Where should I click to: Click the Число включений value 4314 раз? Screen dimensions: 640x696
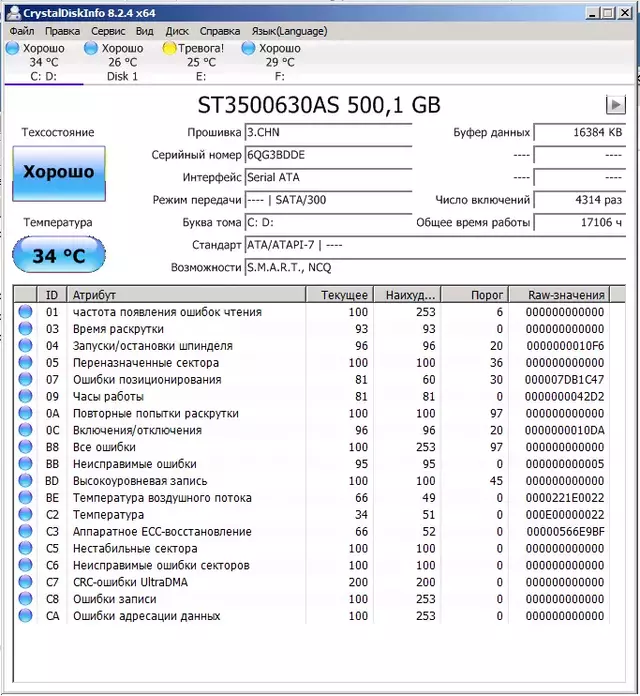tap(580, 200)
